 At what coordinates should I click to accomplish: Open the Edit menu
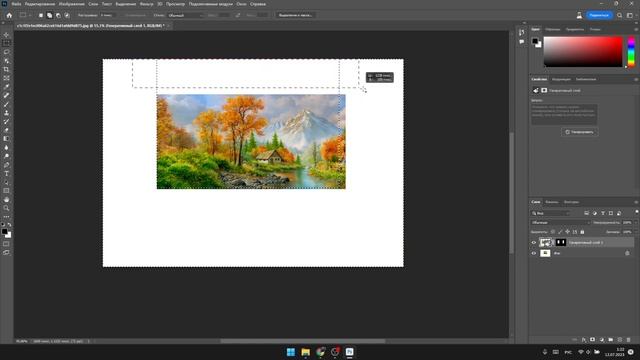pos(40,4)
